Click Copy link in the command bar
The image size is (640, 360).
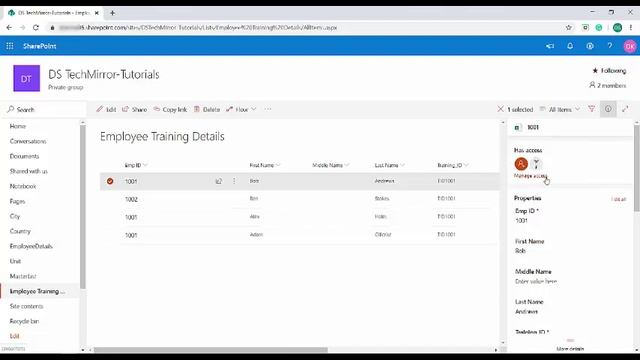[x=170, y=109]
